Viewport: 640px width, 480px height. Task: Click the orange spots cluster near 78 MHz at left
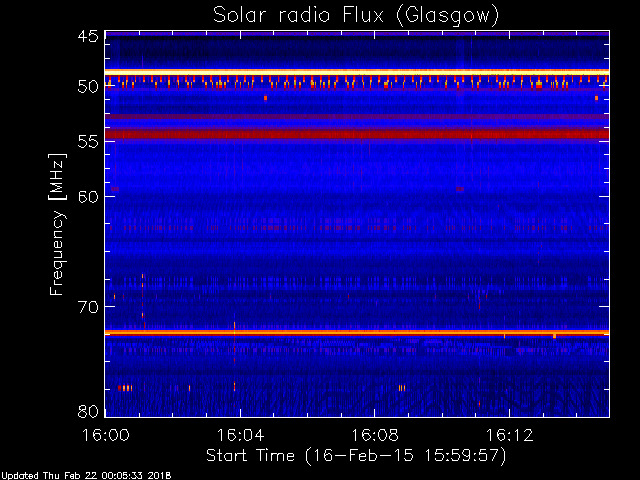pos(125,388)
